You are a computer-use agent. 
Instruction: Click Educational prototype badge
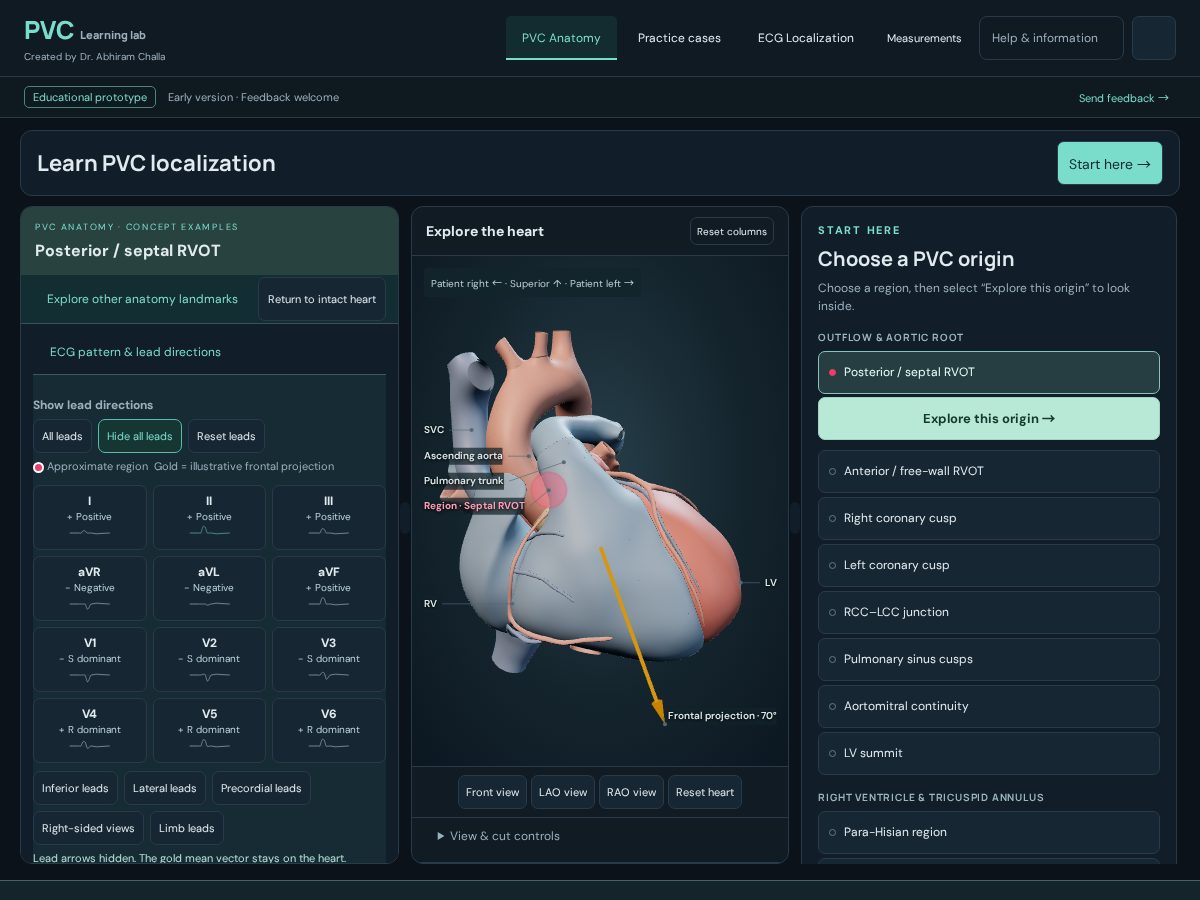pyautogui.click(x=90, y=97)
